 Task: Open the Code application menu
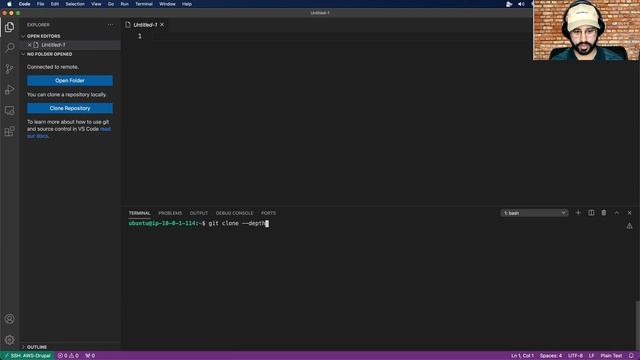point(24,4)
